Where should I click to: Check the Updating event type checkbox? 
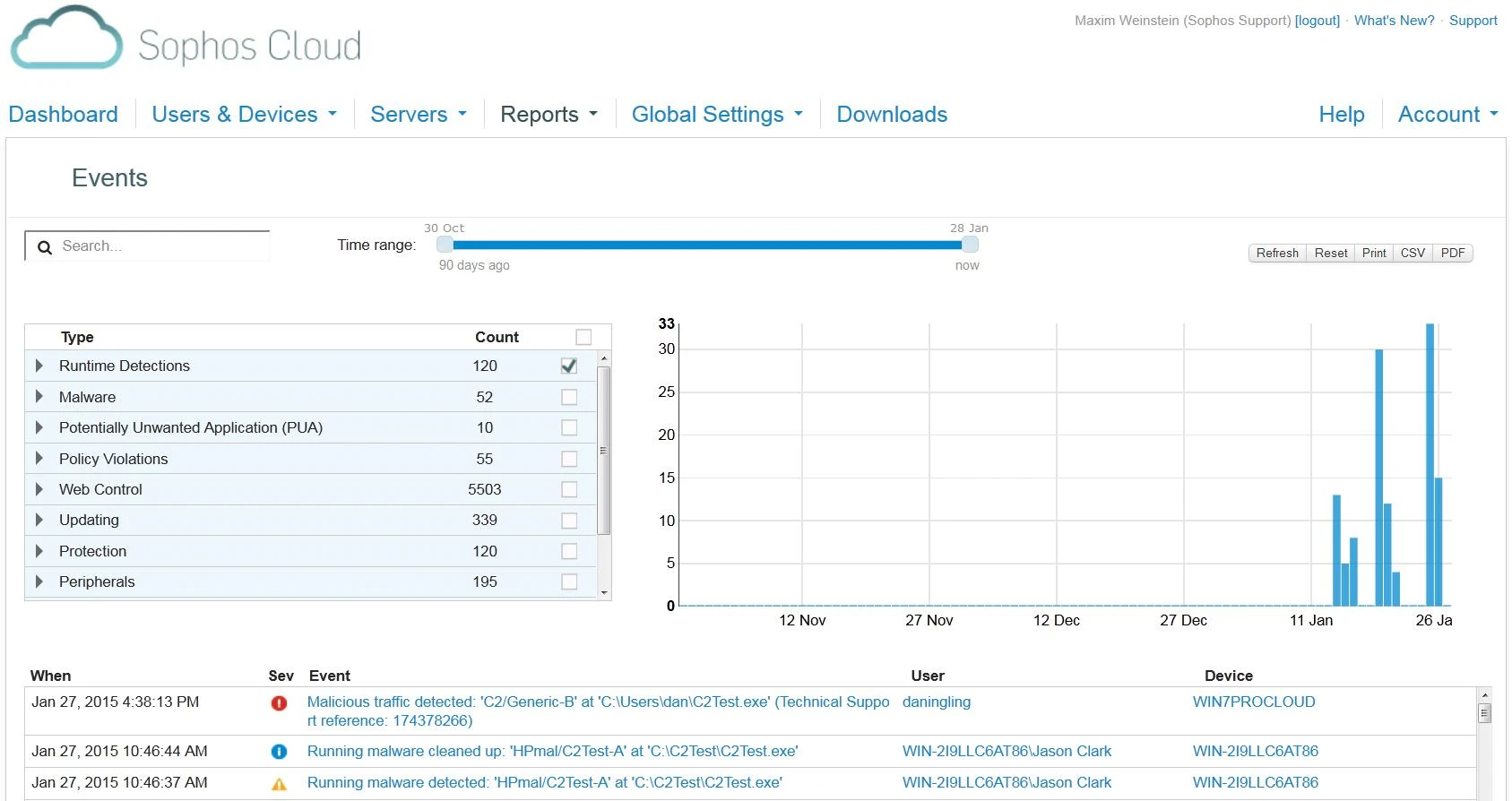(569, 521)
